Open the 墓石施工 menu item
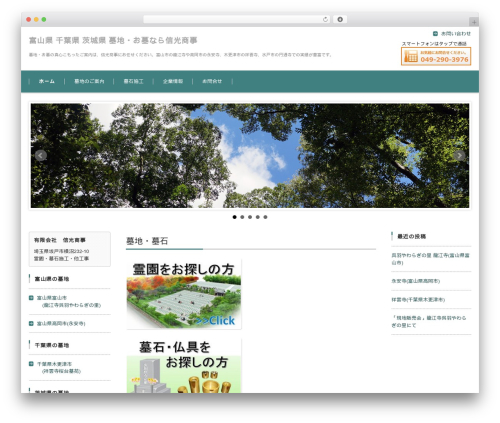 [x=133, y=81]
